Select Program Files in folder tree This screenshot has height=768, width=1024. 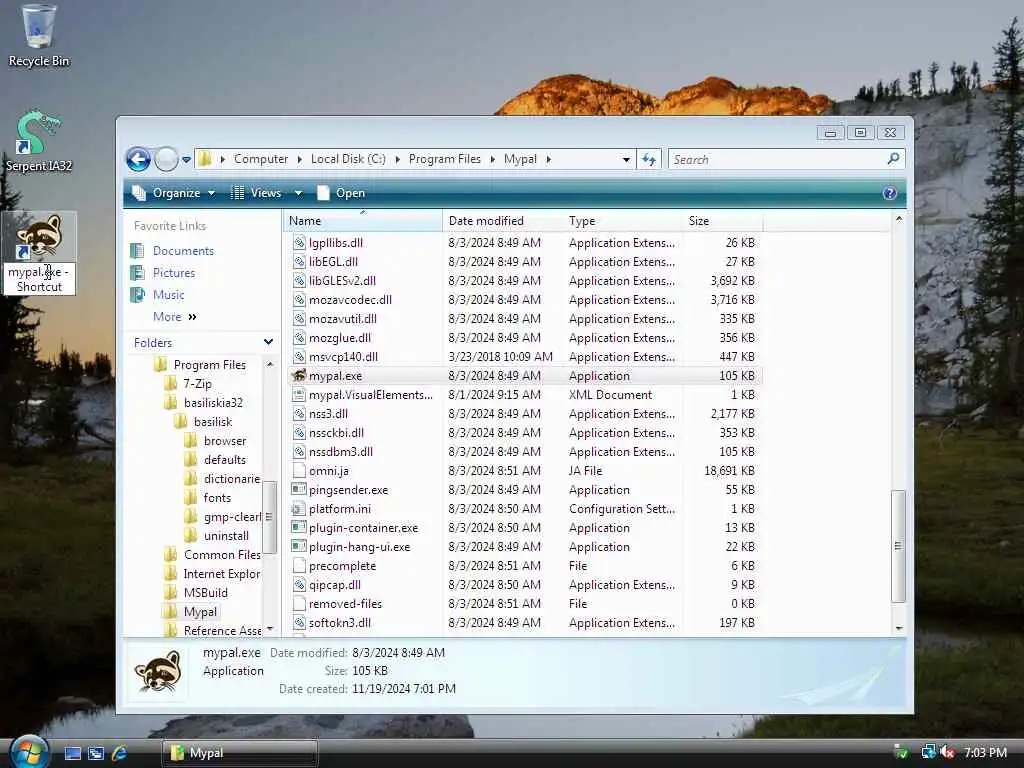210,365
